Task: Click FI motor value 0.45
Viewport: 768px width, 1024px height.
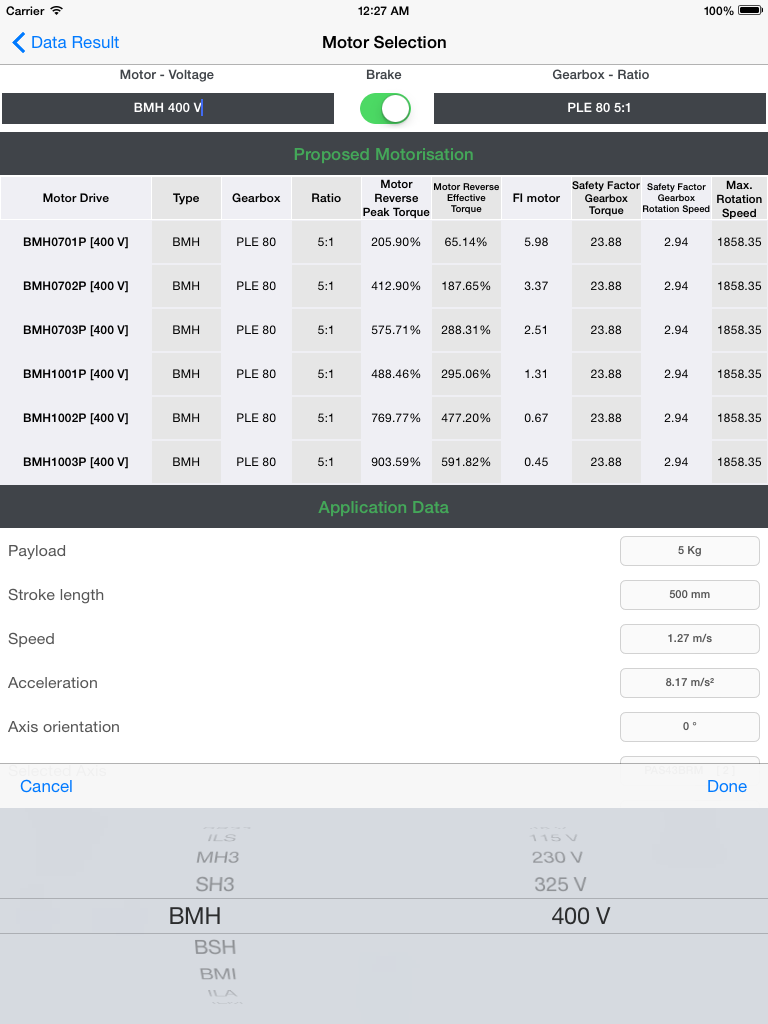Action: click(x=536, y=462)
